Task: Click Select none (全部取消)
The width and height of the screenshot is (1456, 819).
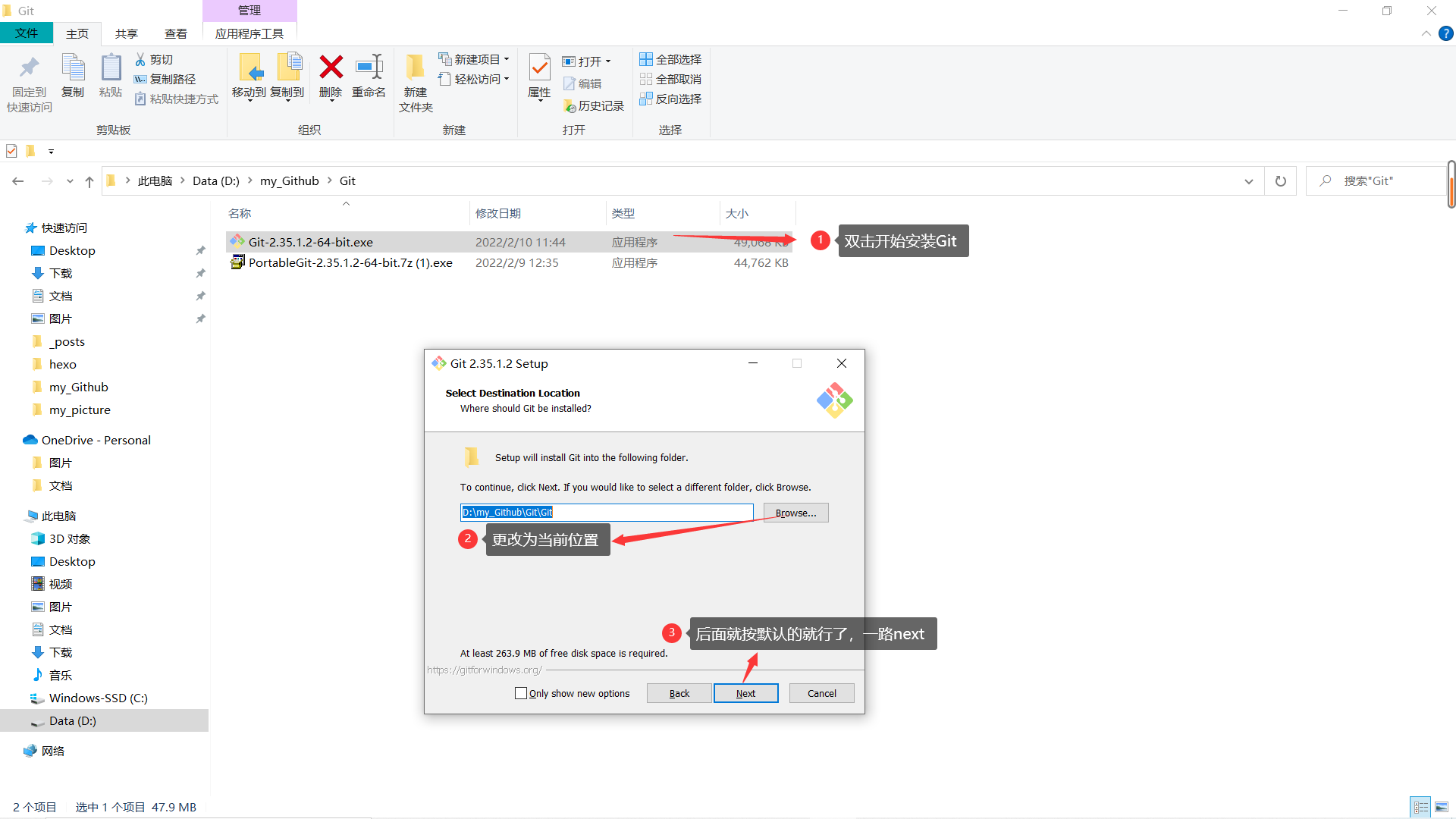Action: [x=670, y=79]
